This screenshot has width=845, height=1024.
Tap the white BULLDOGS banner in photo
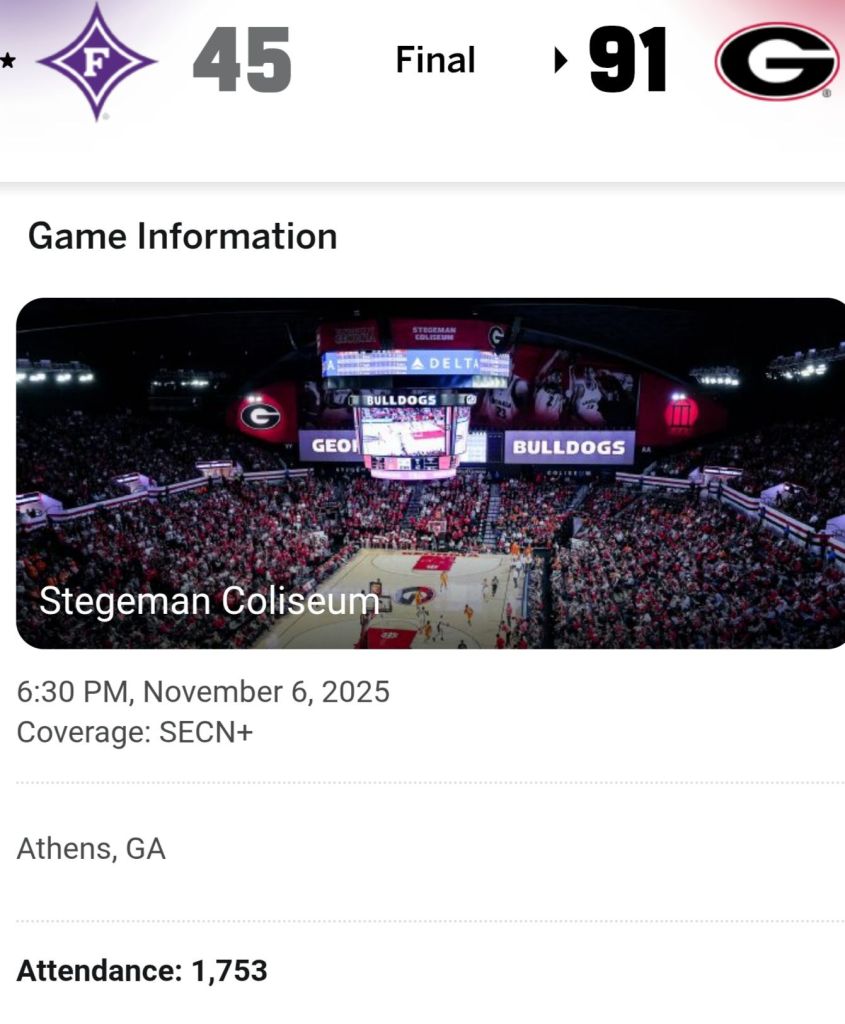click(x=569, y=447)
